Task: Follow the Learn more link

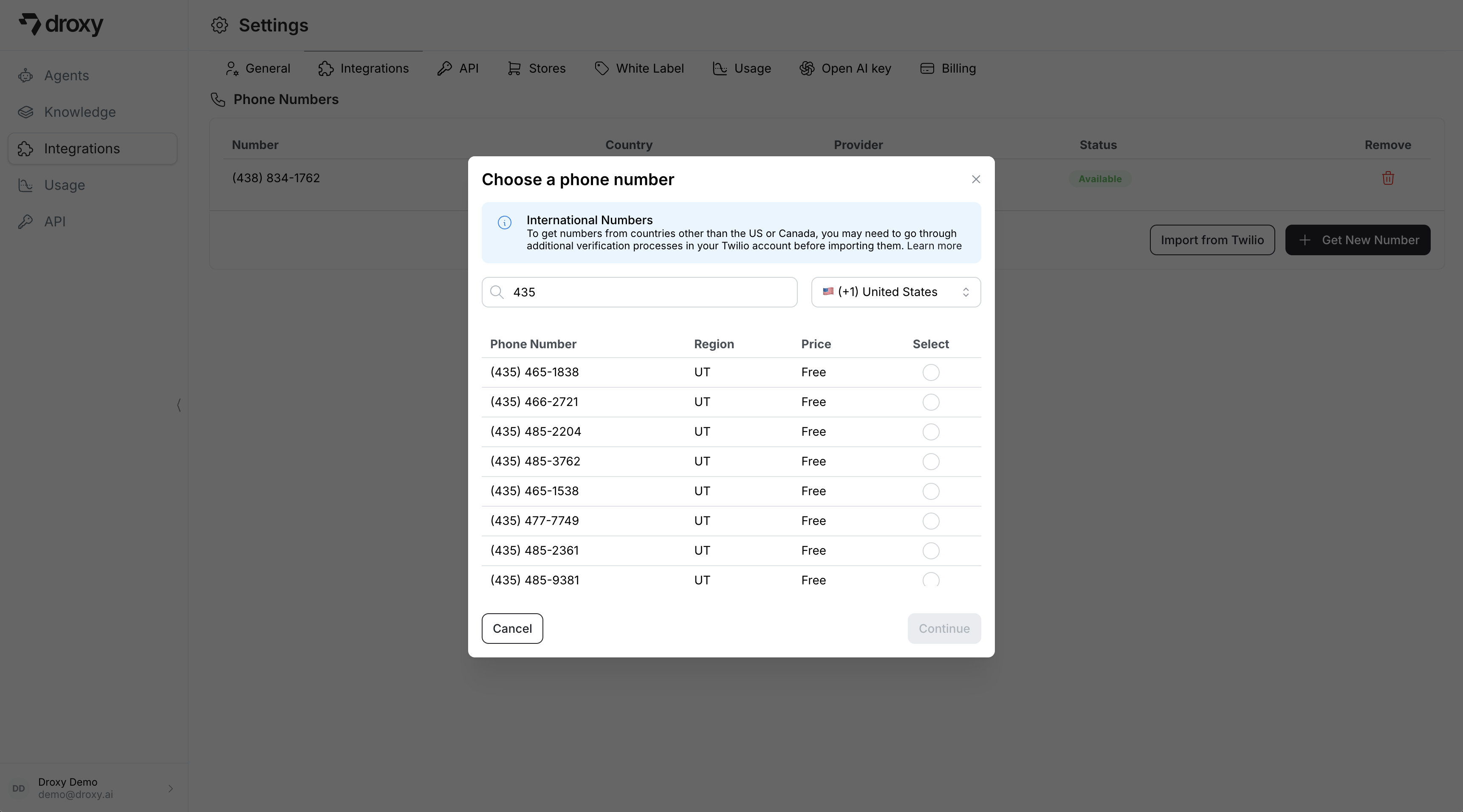Action: click(x=934, y=246)
